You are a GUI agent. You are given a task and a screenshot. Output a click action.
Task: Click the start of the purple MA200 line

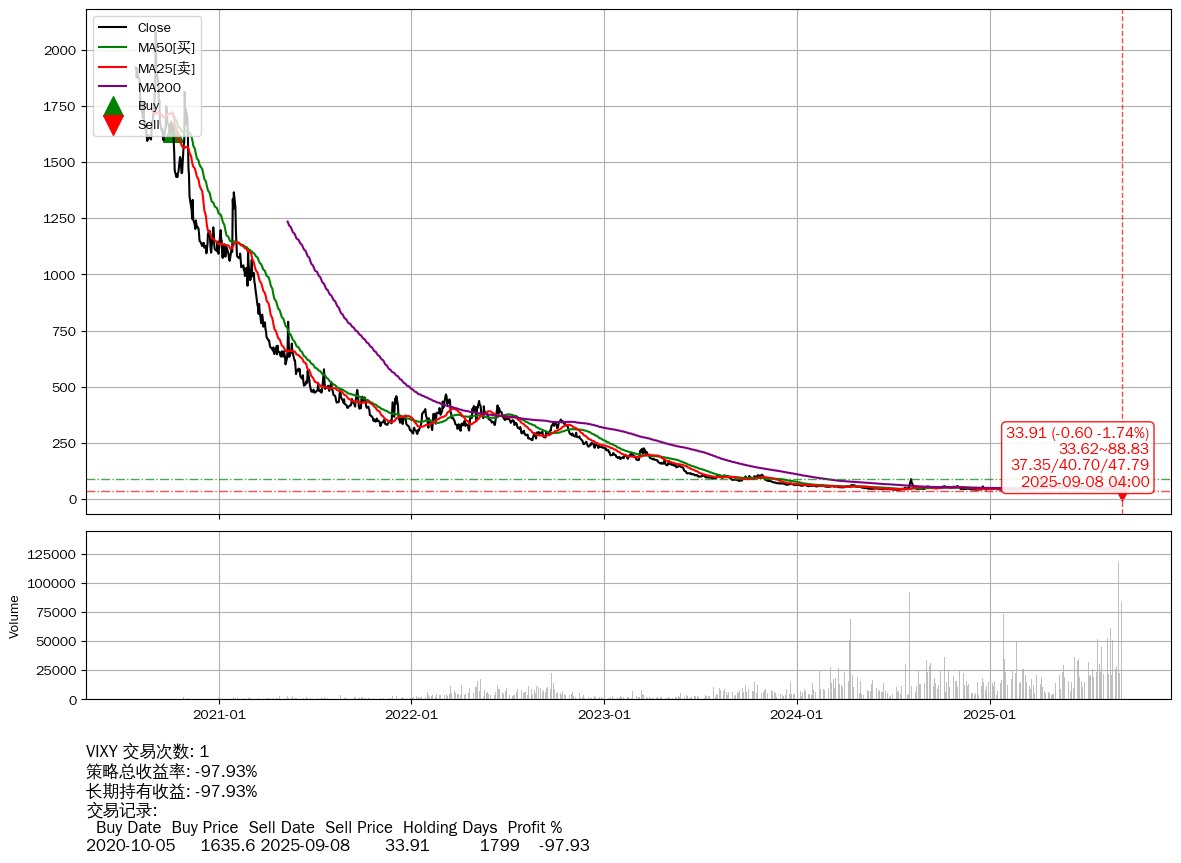288,222
